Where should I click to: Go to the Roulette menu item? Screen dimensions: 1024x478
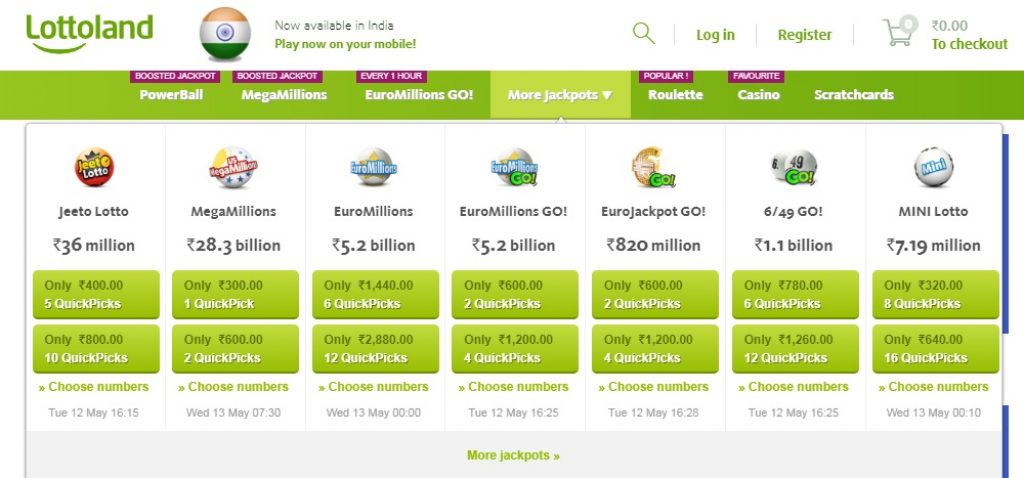coord(675,95)
